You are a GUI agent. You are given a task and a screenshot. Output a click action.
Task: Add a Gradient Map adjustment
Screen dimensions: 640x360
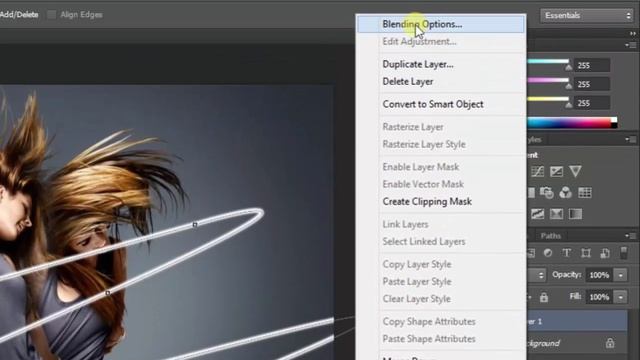pos(575,214)
